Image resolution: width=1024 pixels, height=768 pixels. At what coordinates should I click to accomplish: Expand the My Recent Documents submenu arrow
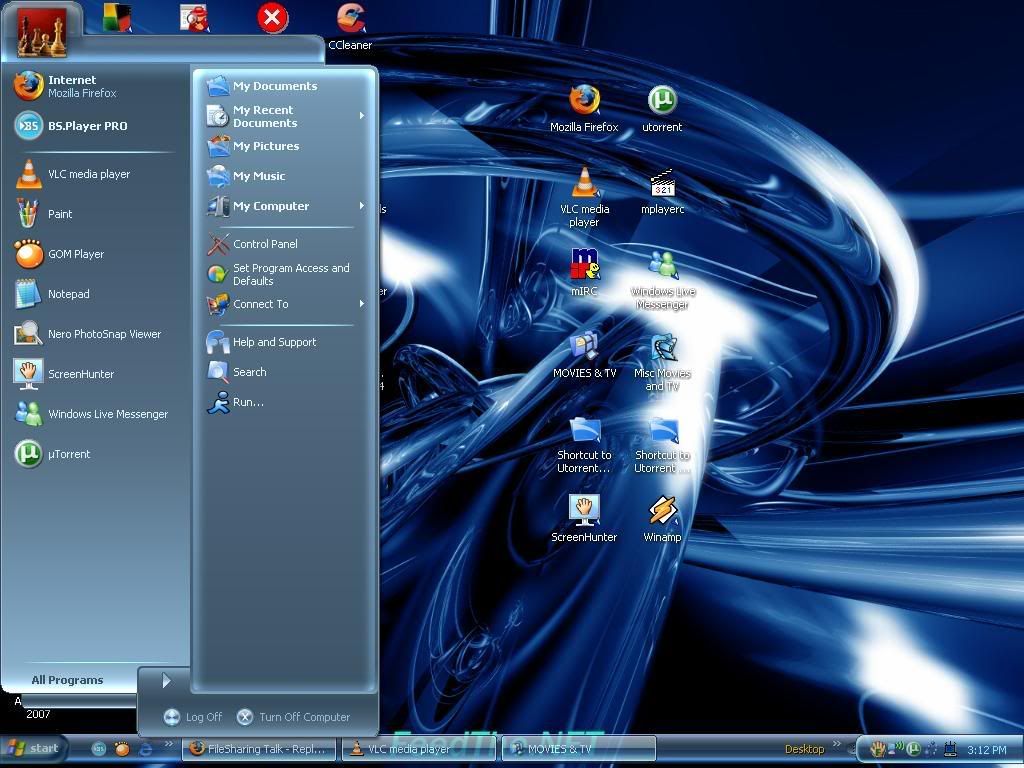click(362, 116)
